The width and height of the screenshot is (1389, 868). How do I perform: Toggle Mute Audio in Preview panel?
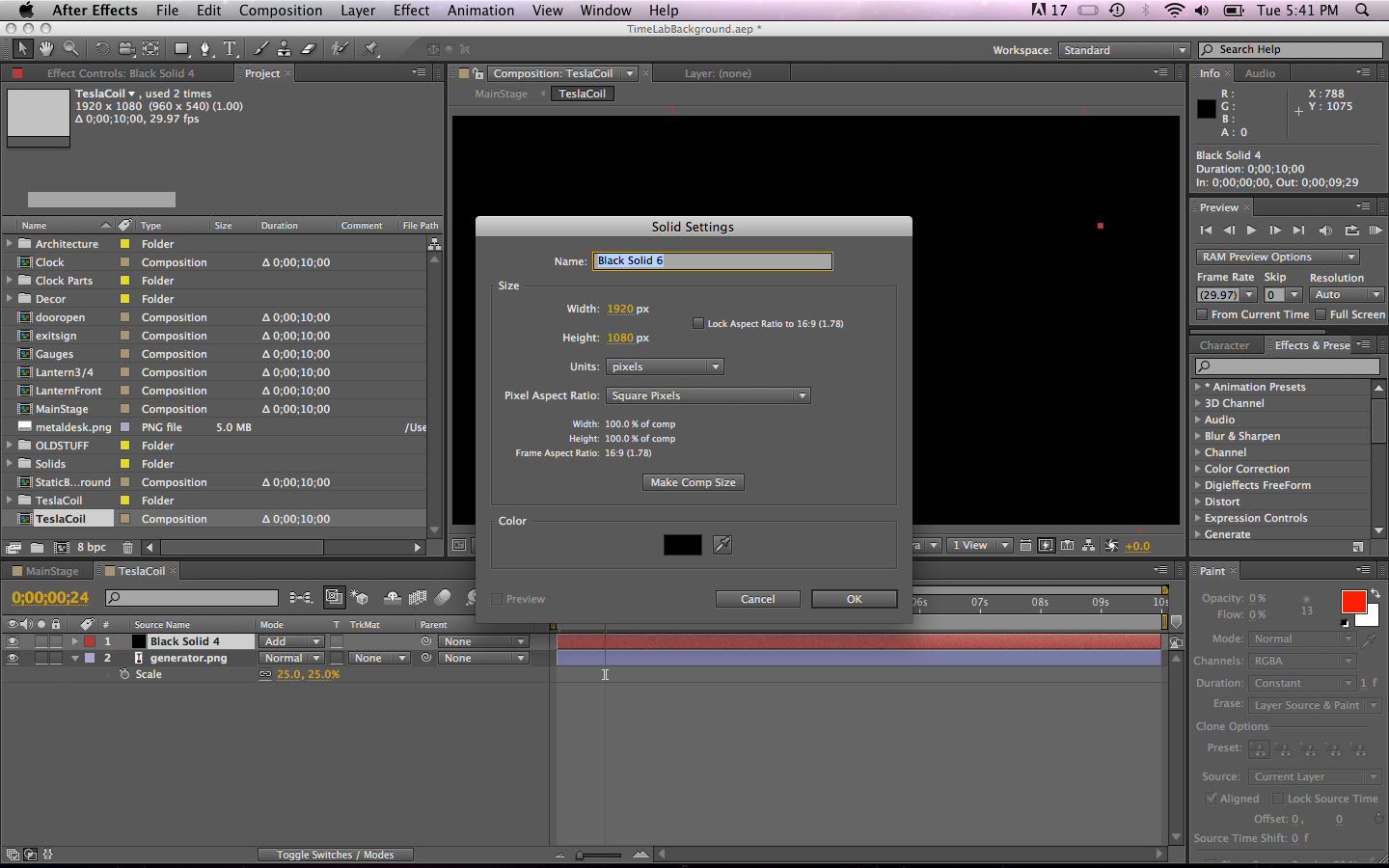pos(1325,231)
